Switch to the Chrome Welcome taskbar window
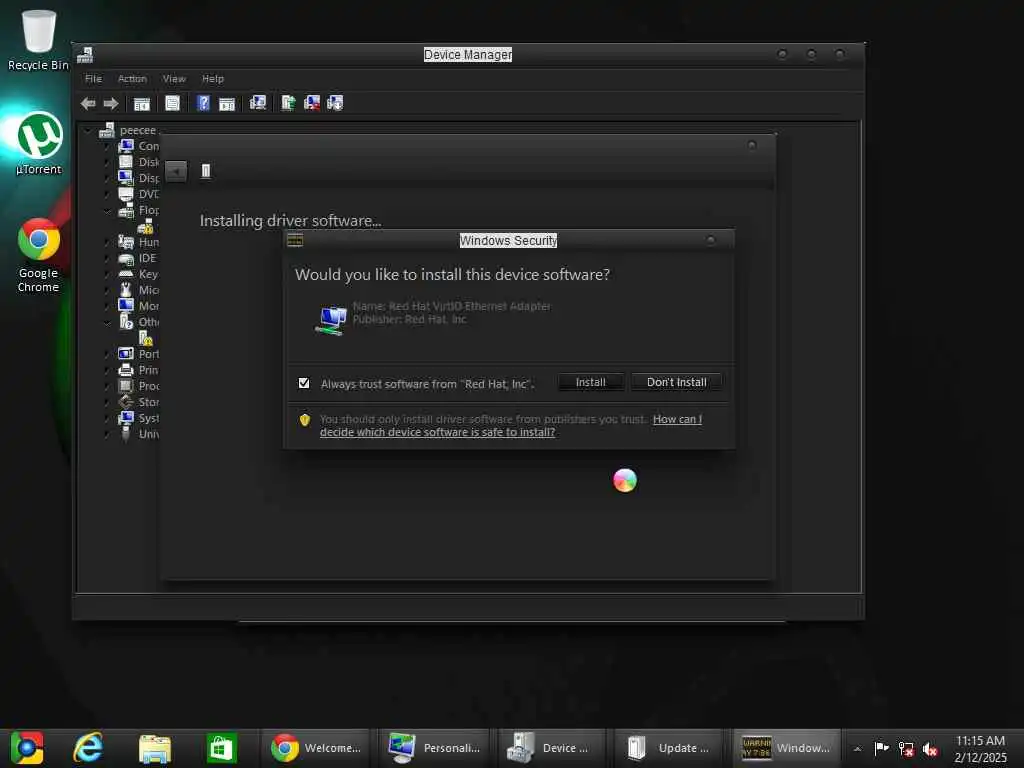This screenshot has width=1024, height=768. [x=316, y=748]
